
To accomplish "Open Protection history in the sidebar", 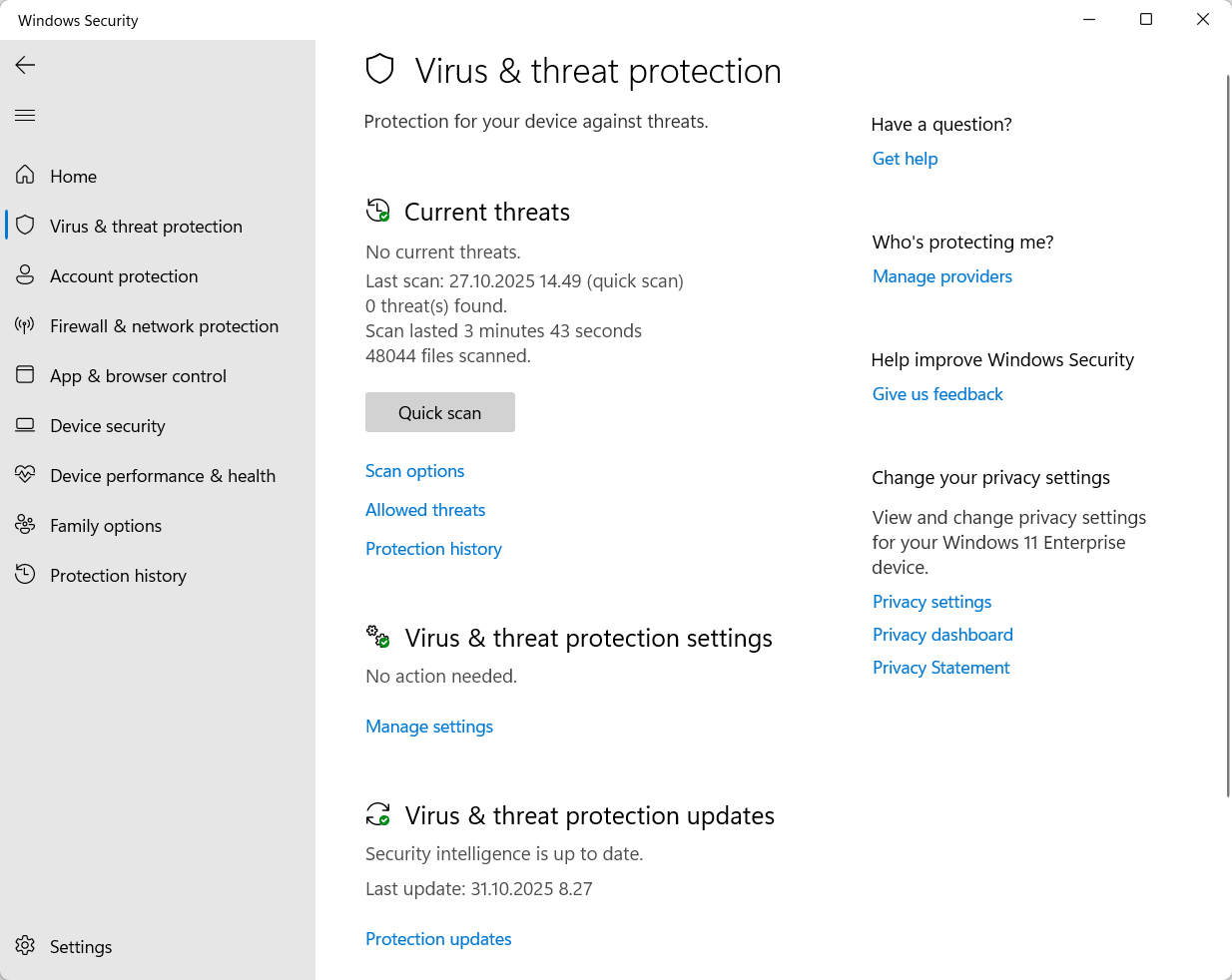I will (118, 576).
